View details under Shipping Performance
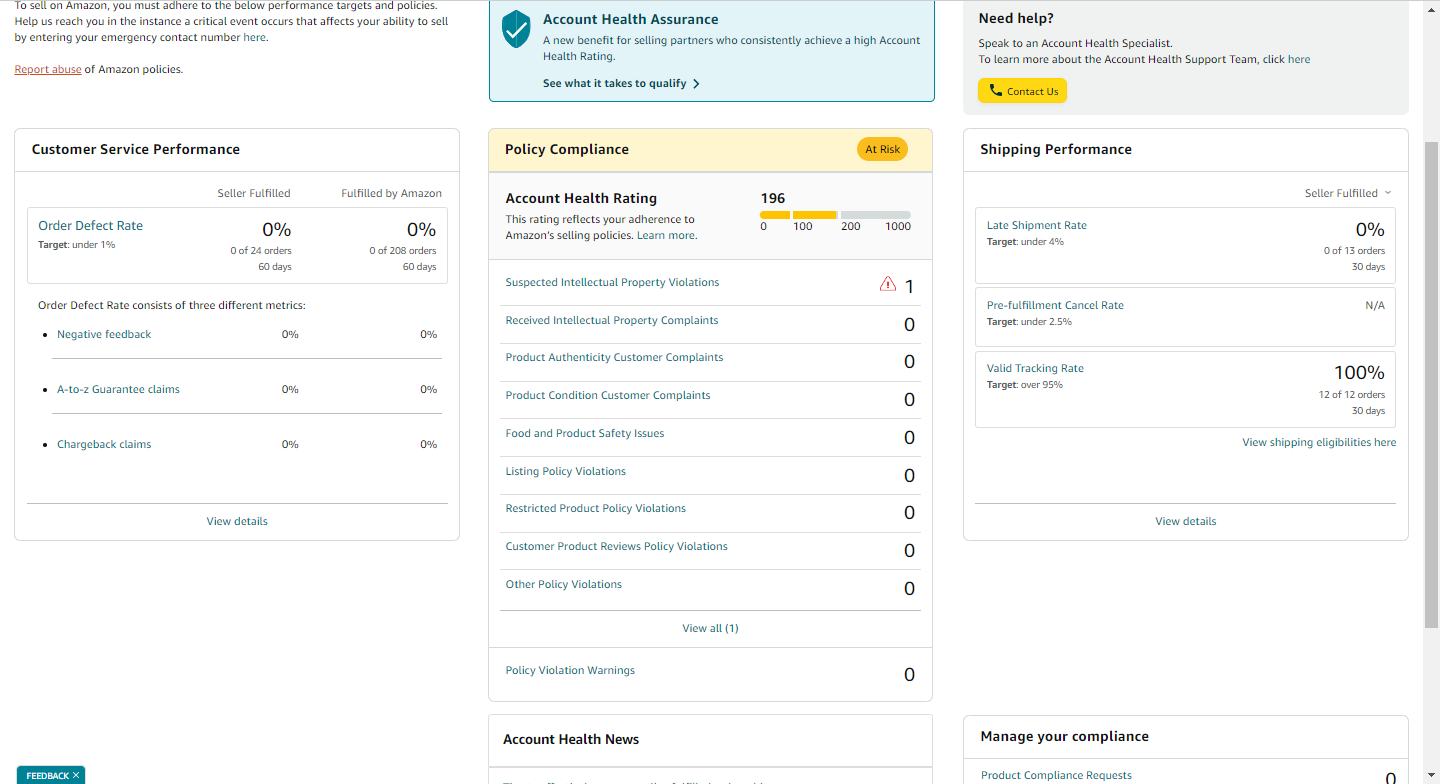The image size is (1440, 784). pyautogui.click(x=1186, y=521)
